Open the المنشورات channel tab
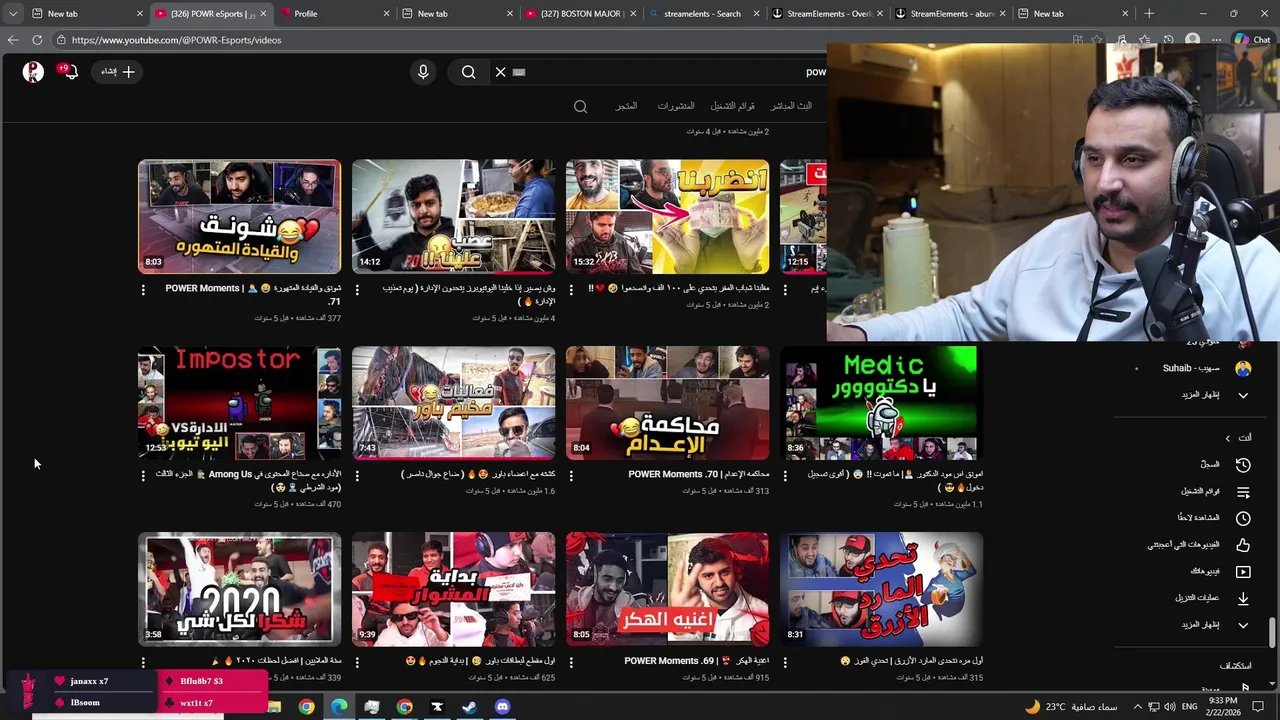Image resolution: width=1280 pixels, height=720 pixels. tap(675, 106)
